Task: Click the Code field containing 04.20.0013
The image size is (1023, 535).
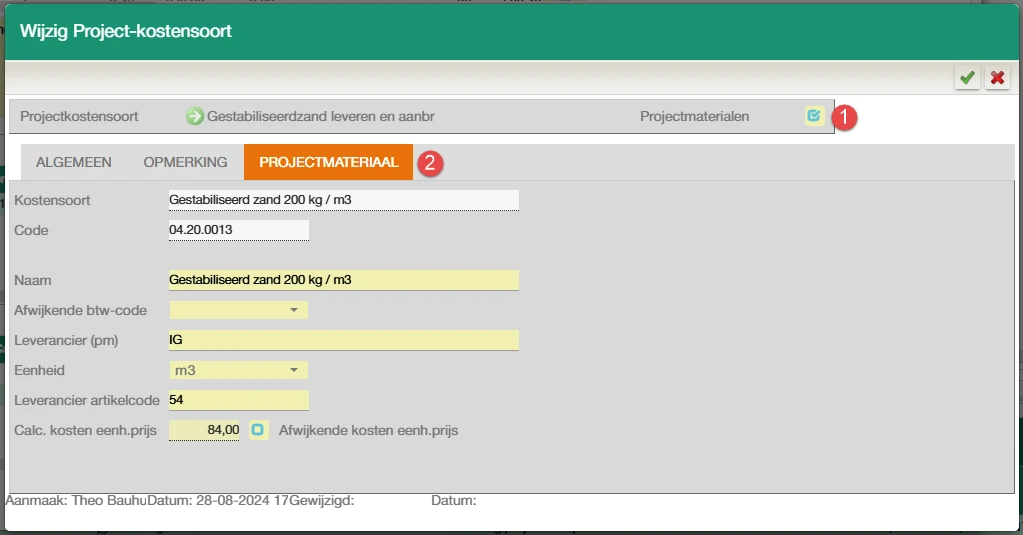Action: point(238,230)
